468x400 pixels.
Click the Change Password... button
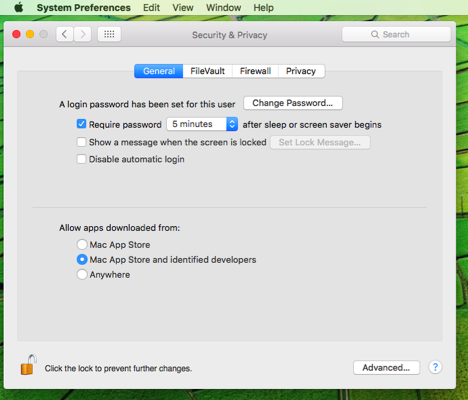point(293,103)
